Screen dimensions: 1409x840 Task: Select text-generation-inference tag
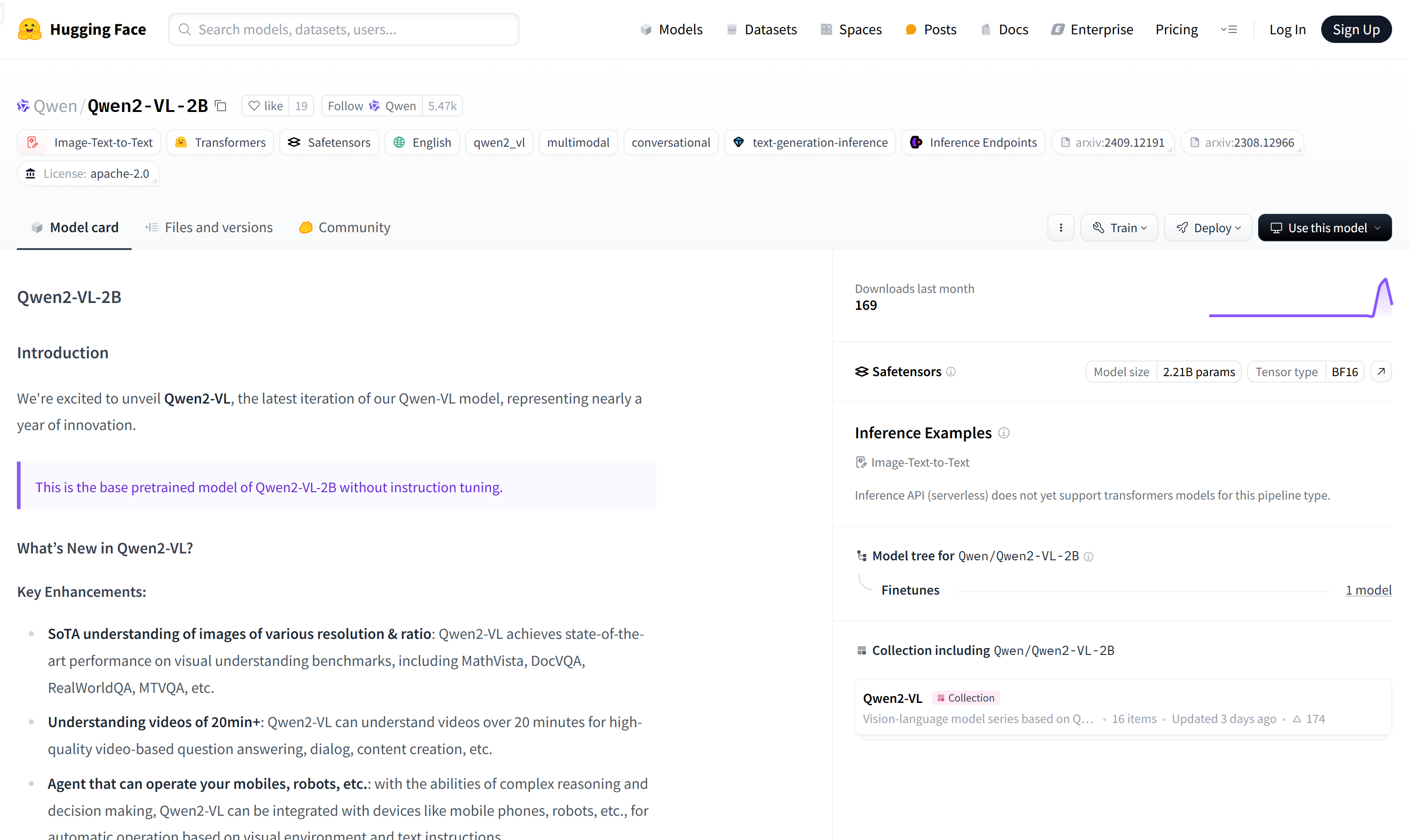coord(810,143)
